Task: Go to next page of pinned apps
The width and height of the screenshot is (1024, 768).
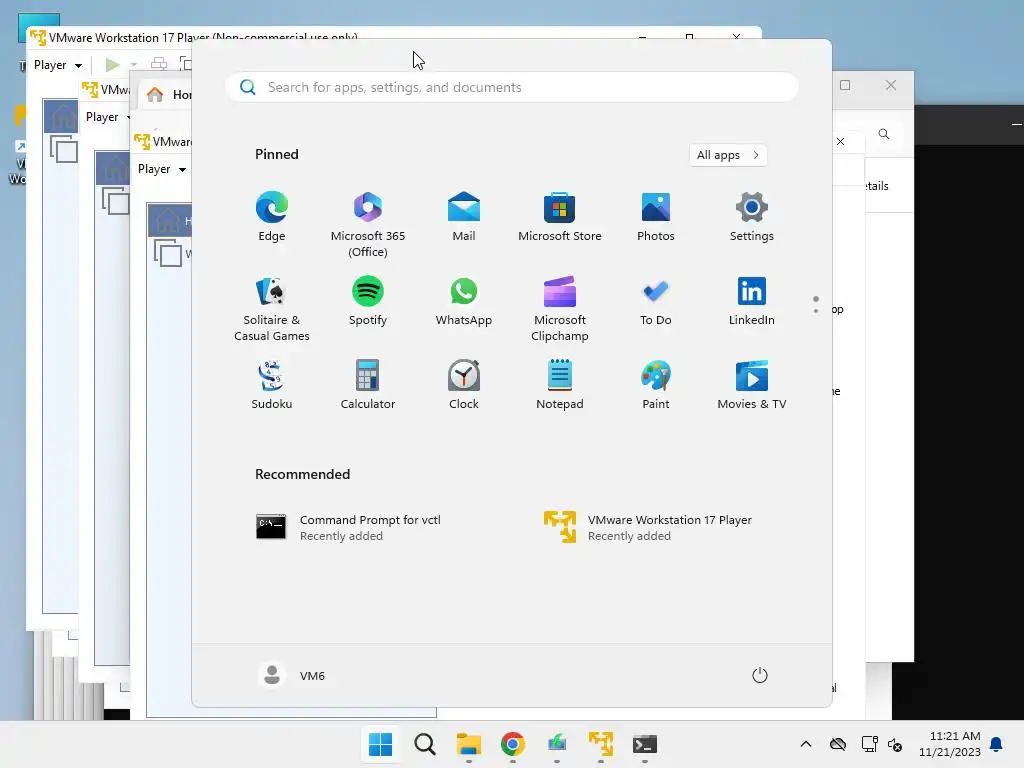Action: (x=816, y=311)
